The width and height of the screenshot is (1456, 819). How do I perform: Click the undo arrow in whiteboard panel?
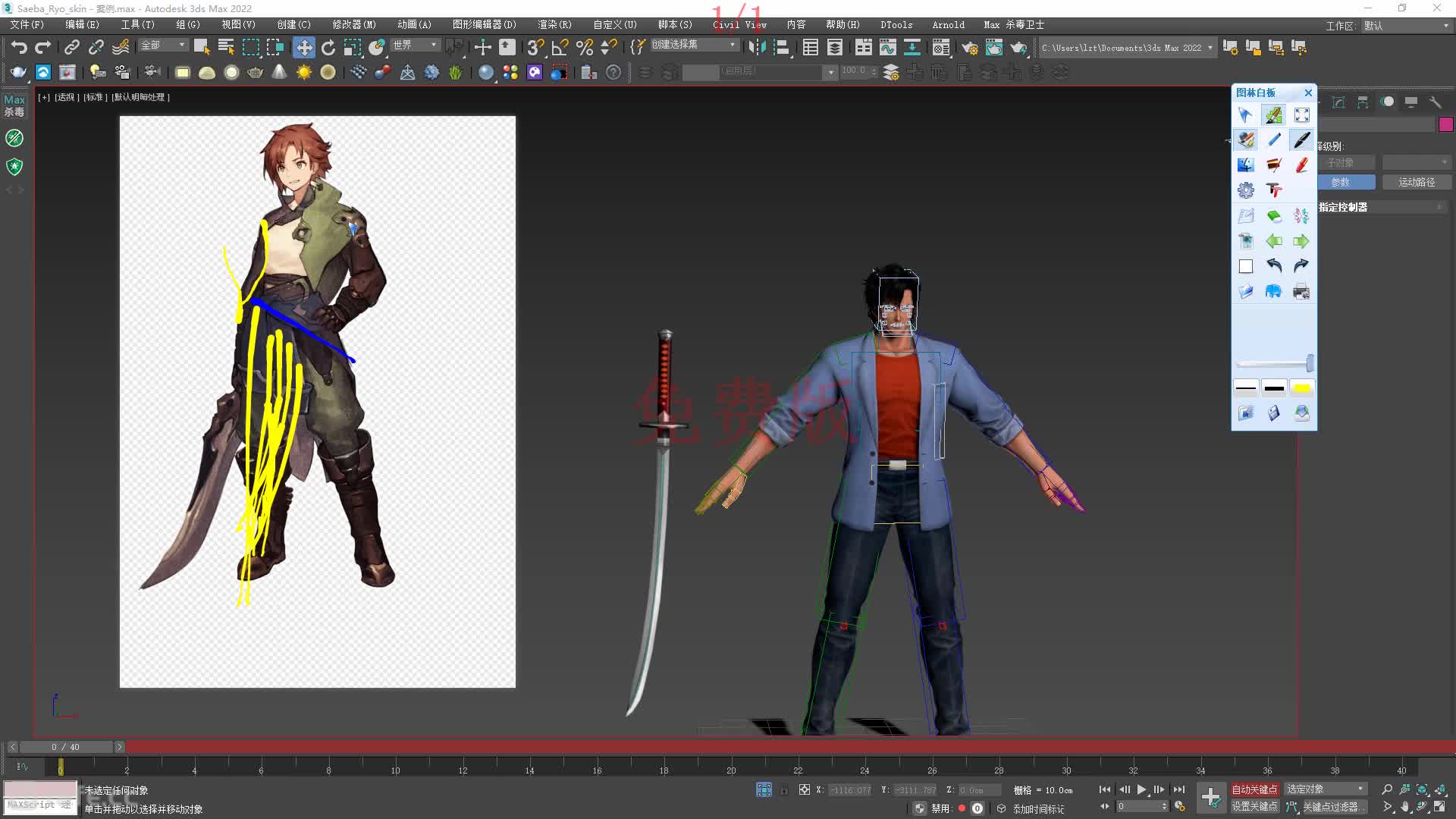(x=1274, y=265)
